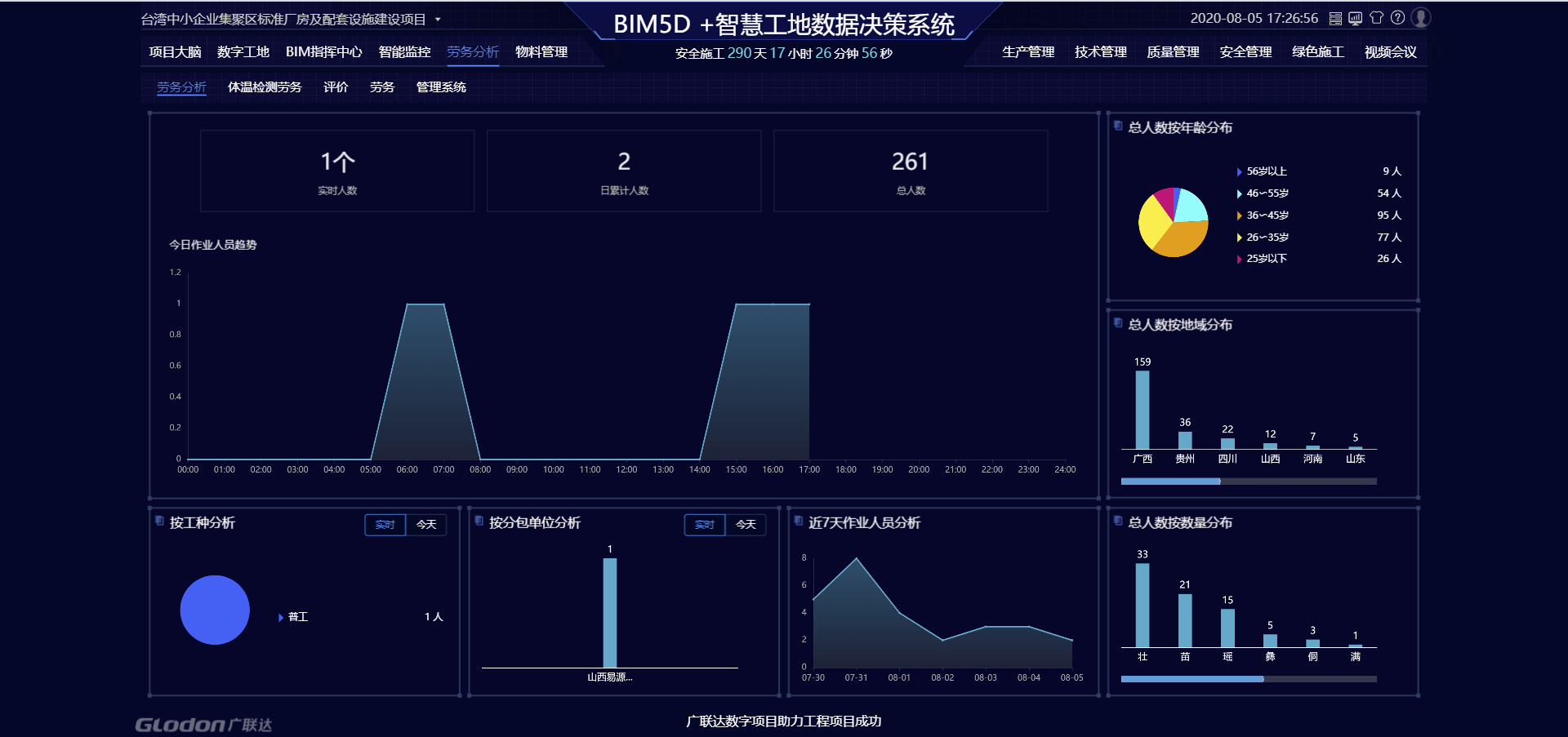The height and width of the screenshot is (737, 1568).
Task: Click the 实时人数 card showing 1个
Action: (337, 171)
